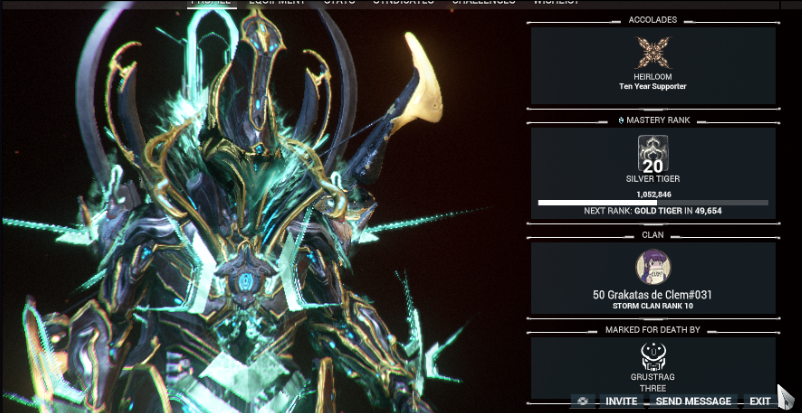Click the Ten Year Supporter text
The height and width of the screenshot is (413, 802).
click(x=653, y=86)
